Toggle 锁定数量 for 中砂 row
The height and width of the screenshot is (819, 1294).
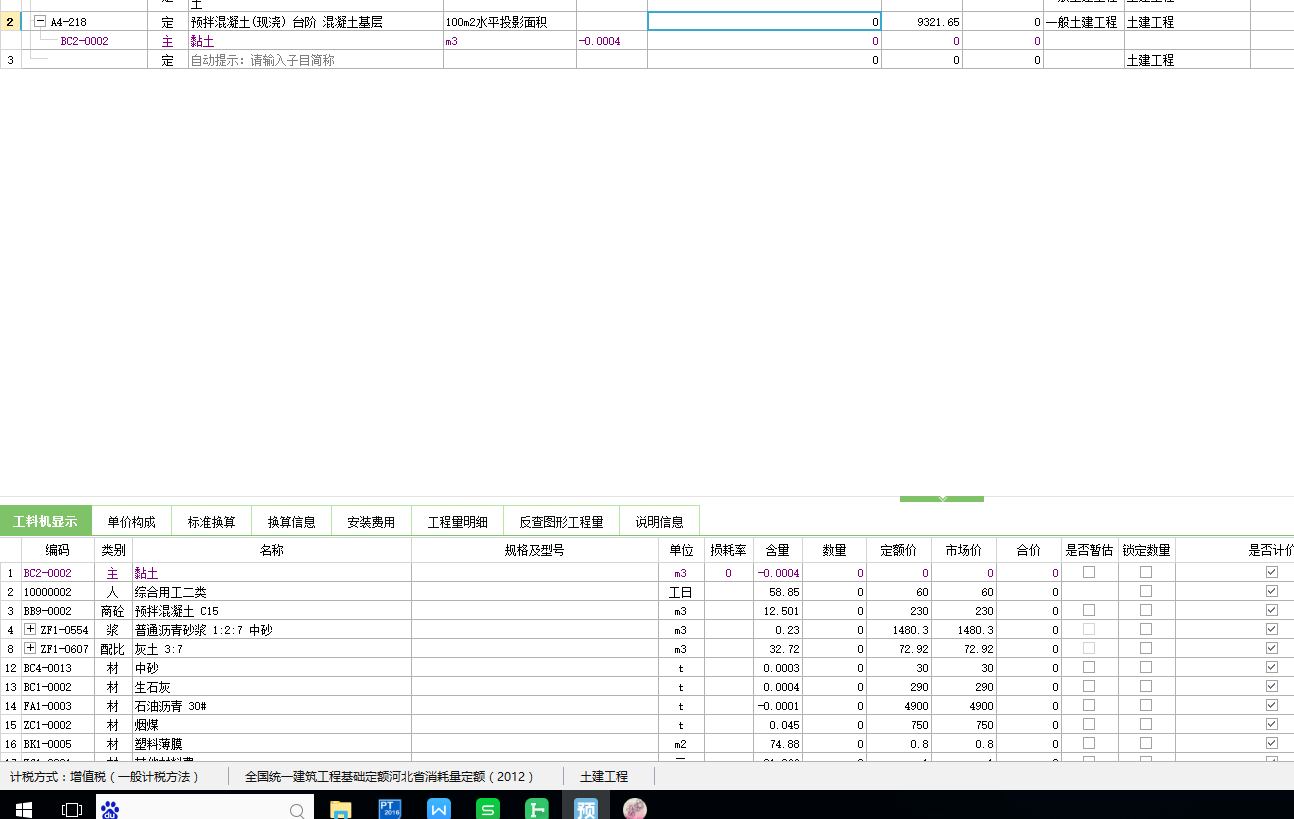click(x=1146, y=667)
